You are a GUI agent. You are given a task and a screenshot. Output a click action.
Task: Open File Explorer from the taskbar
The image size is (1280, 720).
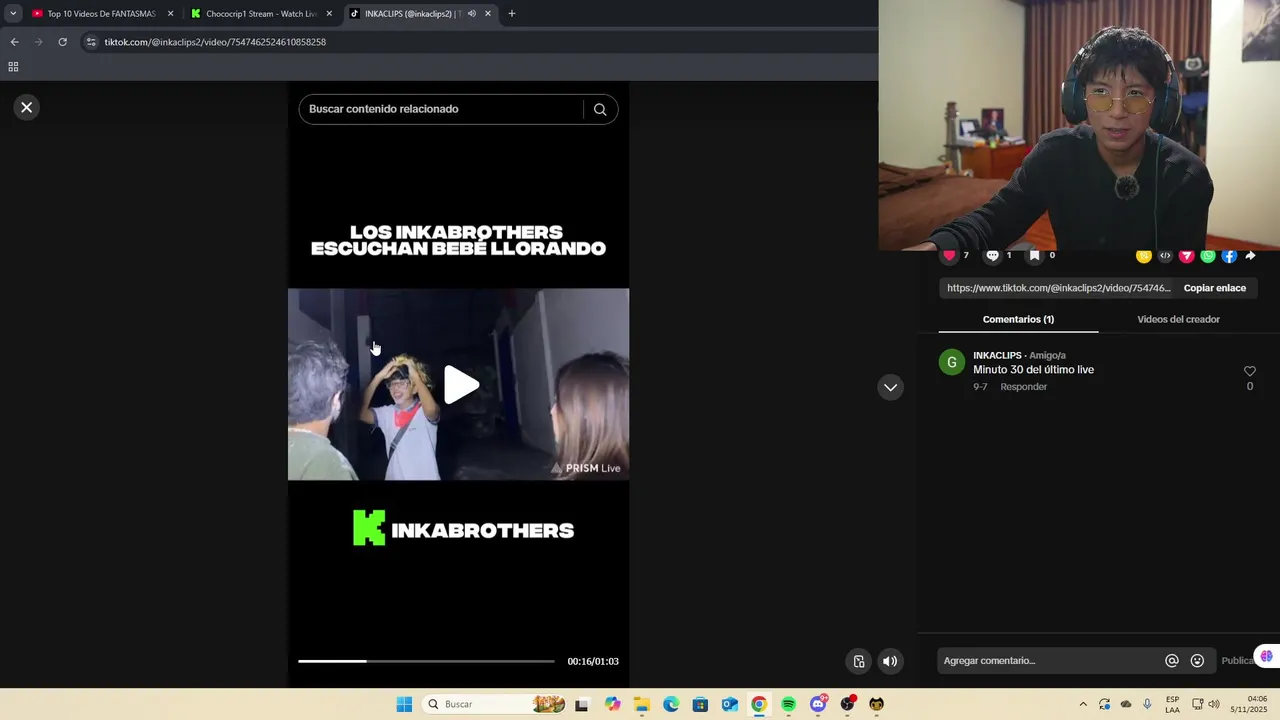[641, 704]
